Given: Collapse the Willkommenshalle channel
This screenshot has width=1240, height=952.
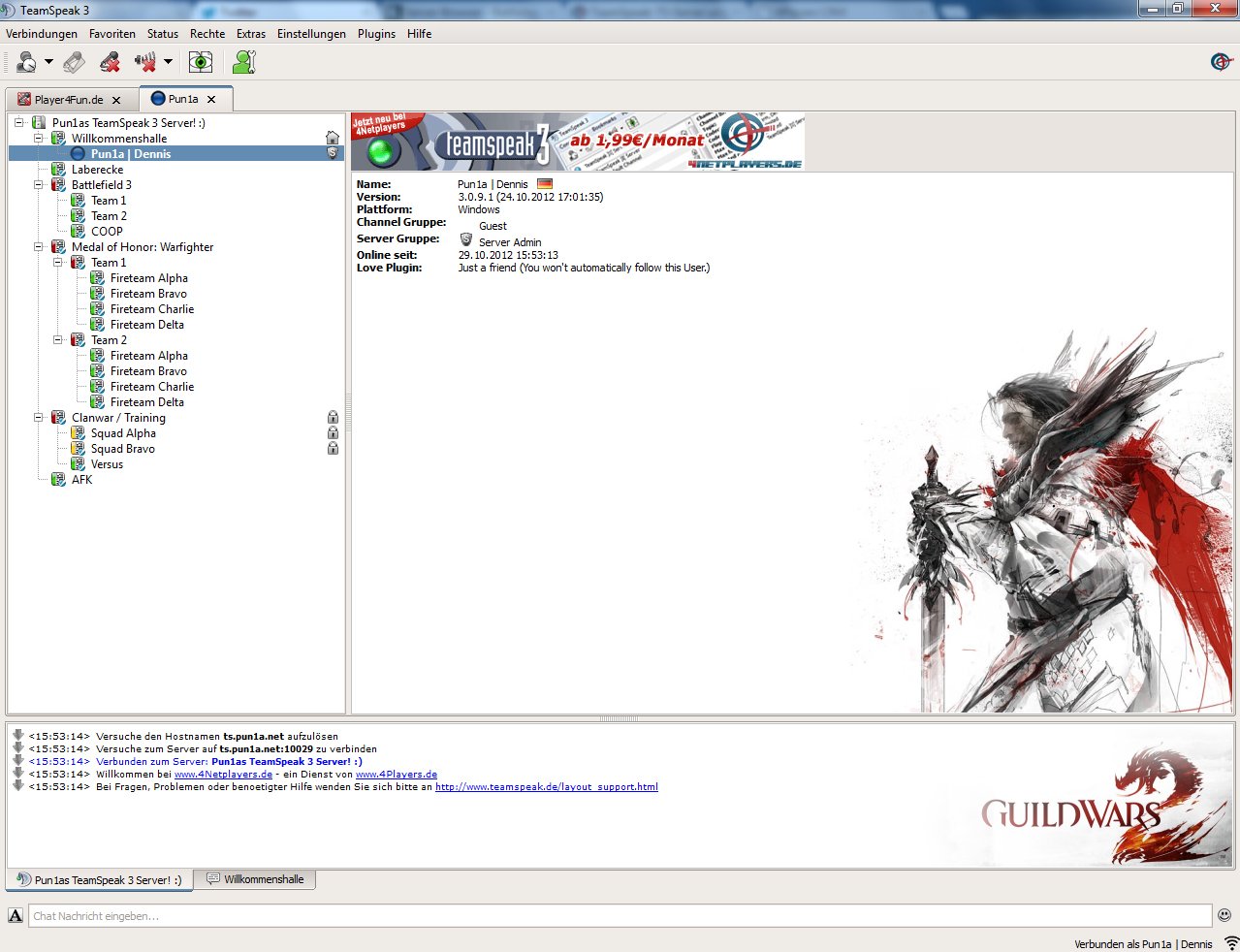Looking at the screenshot, I should tap(39, 139).
